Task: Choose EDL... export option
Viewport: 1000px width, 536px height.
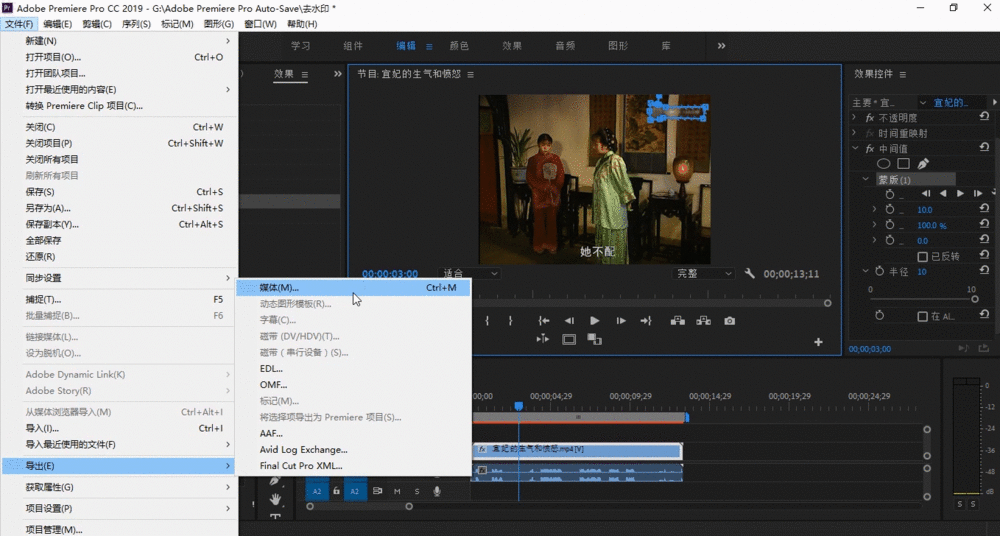Action: (355, 369)
